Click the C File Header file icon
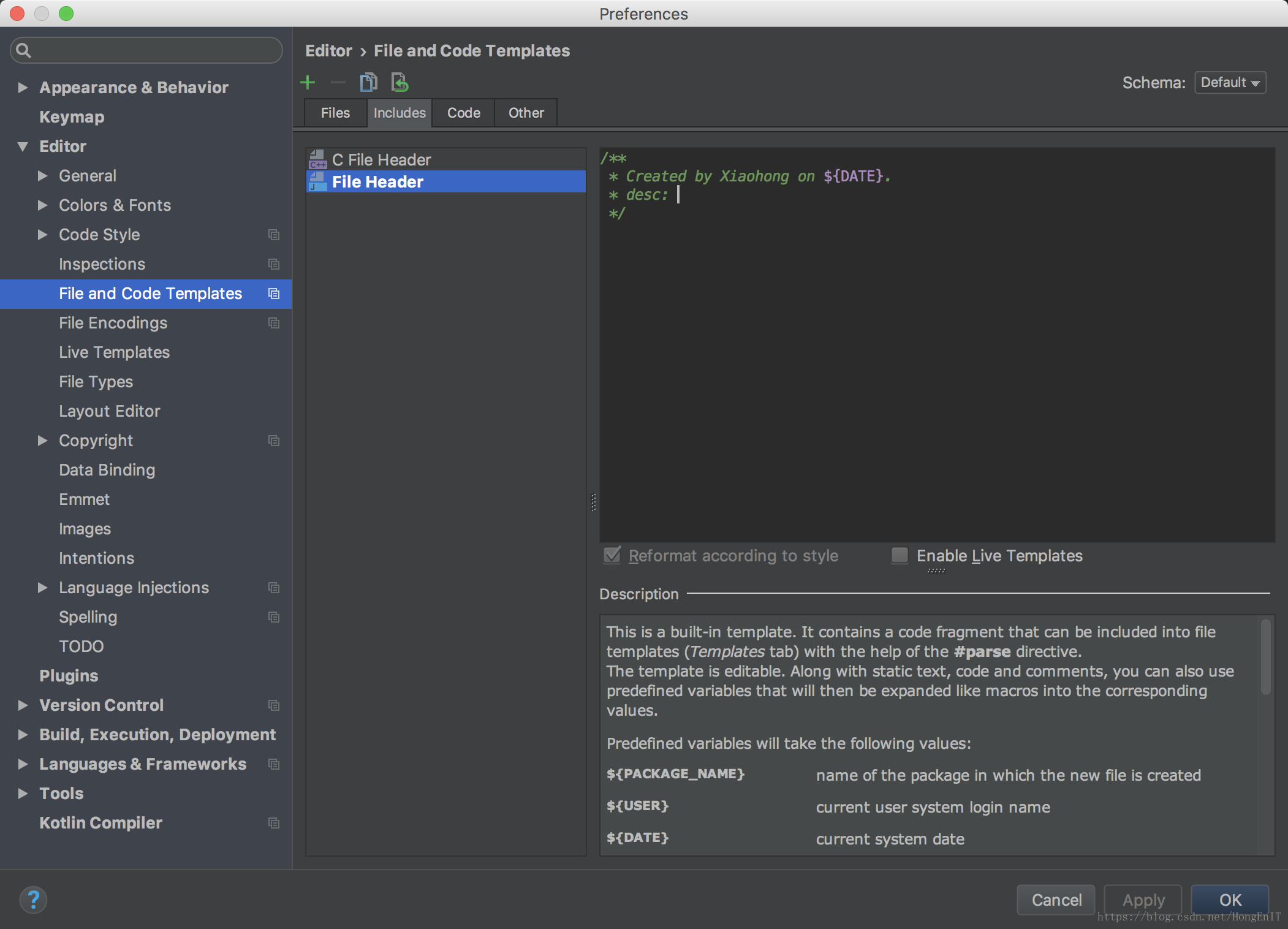 [318, 160]
